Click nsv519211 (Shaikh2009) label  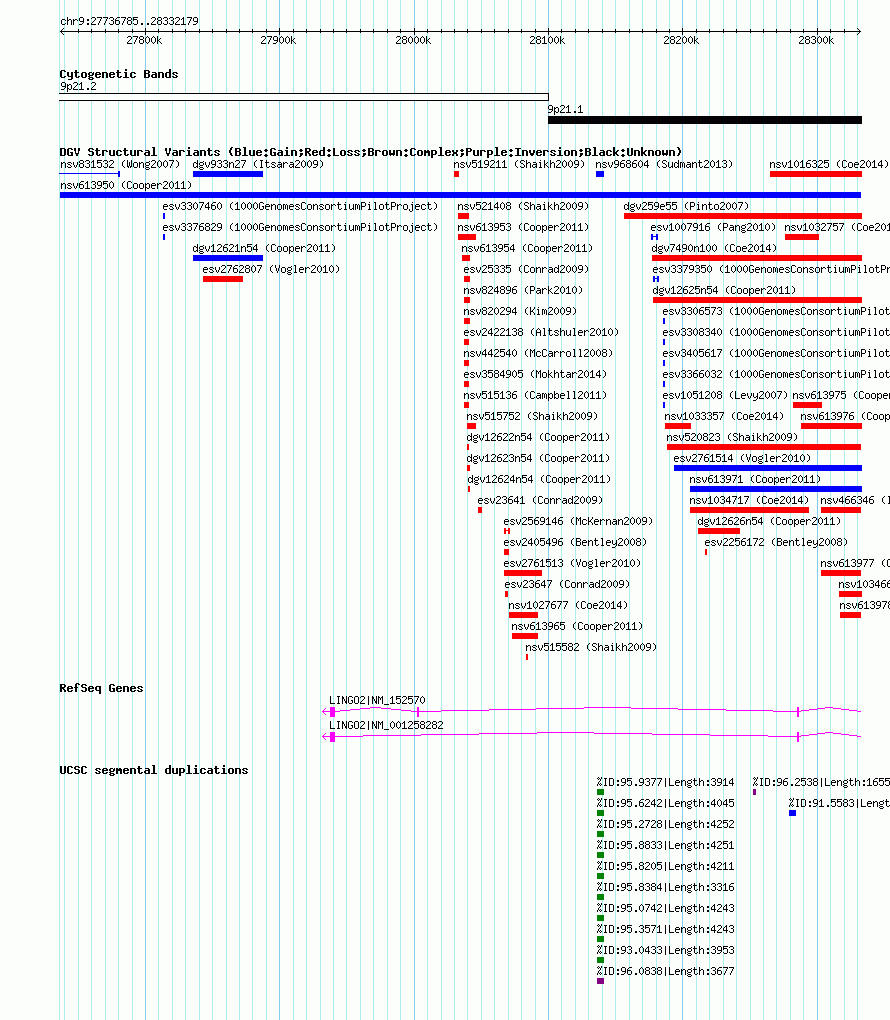point(519,165)
